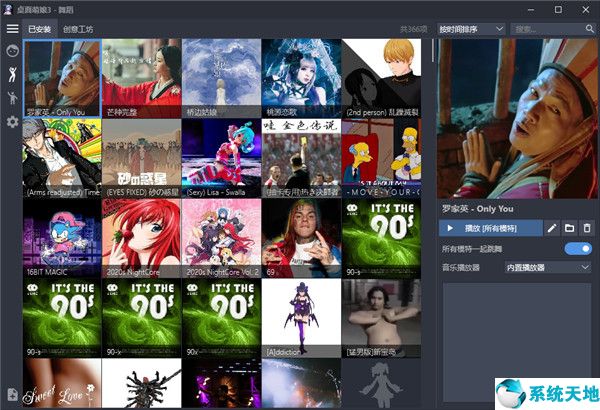
Task: Select the placeholder silhouette thumbnail
Action: click(381, 383)
